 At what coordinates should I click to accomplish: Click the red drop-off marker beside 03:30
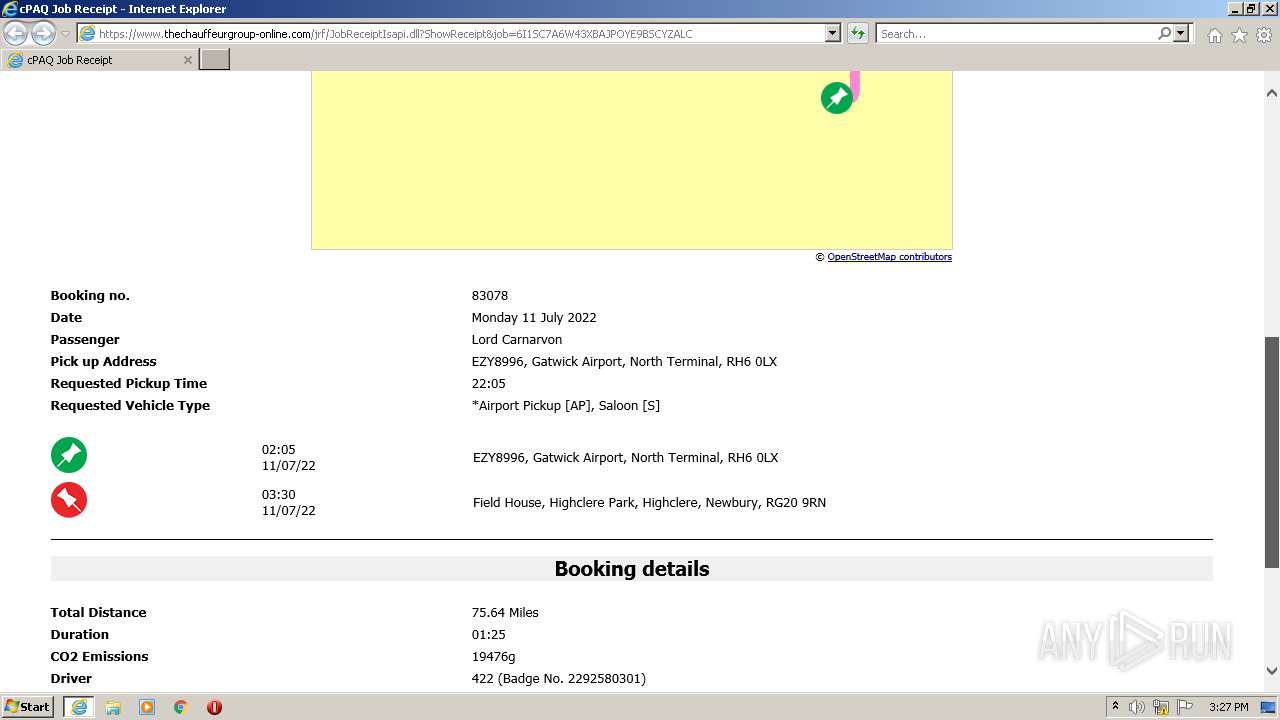tap(69, 500)
